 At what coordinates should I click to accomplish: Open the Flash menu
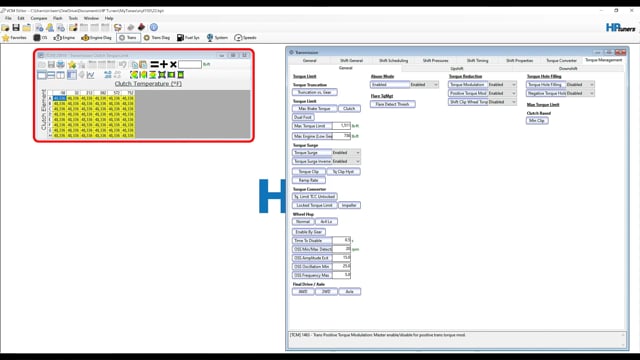click(x=58, y=18)
